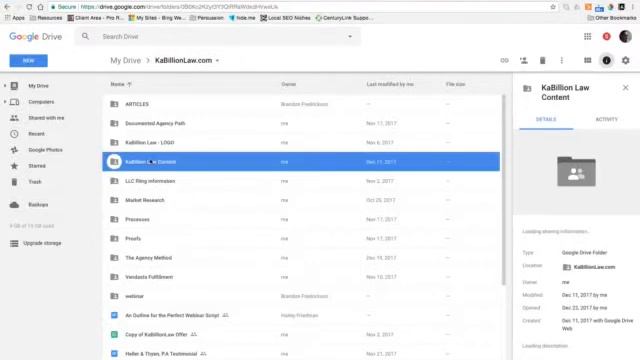Open more actions three-dot menu

tap(562, 60)
